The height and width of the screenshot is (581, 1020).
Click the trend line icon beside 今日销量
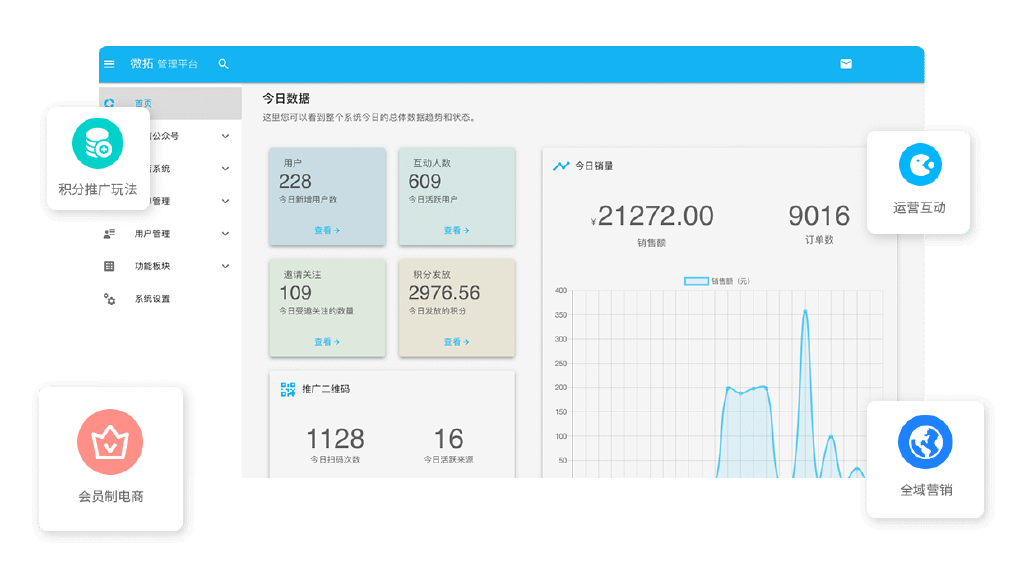pyautogui.click(x=561, y=166)
